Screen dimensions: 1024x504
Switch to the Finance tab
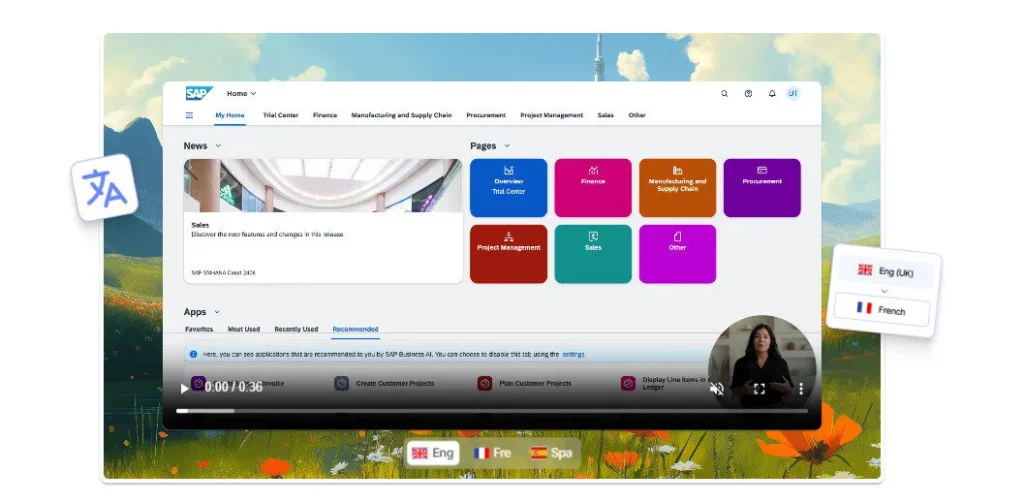tap(324, 115)
